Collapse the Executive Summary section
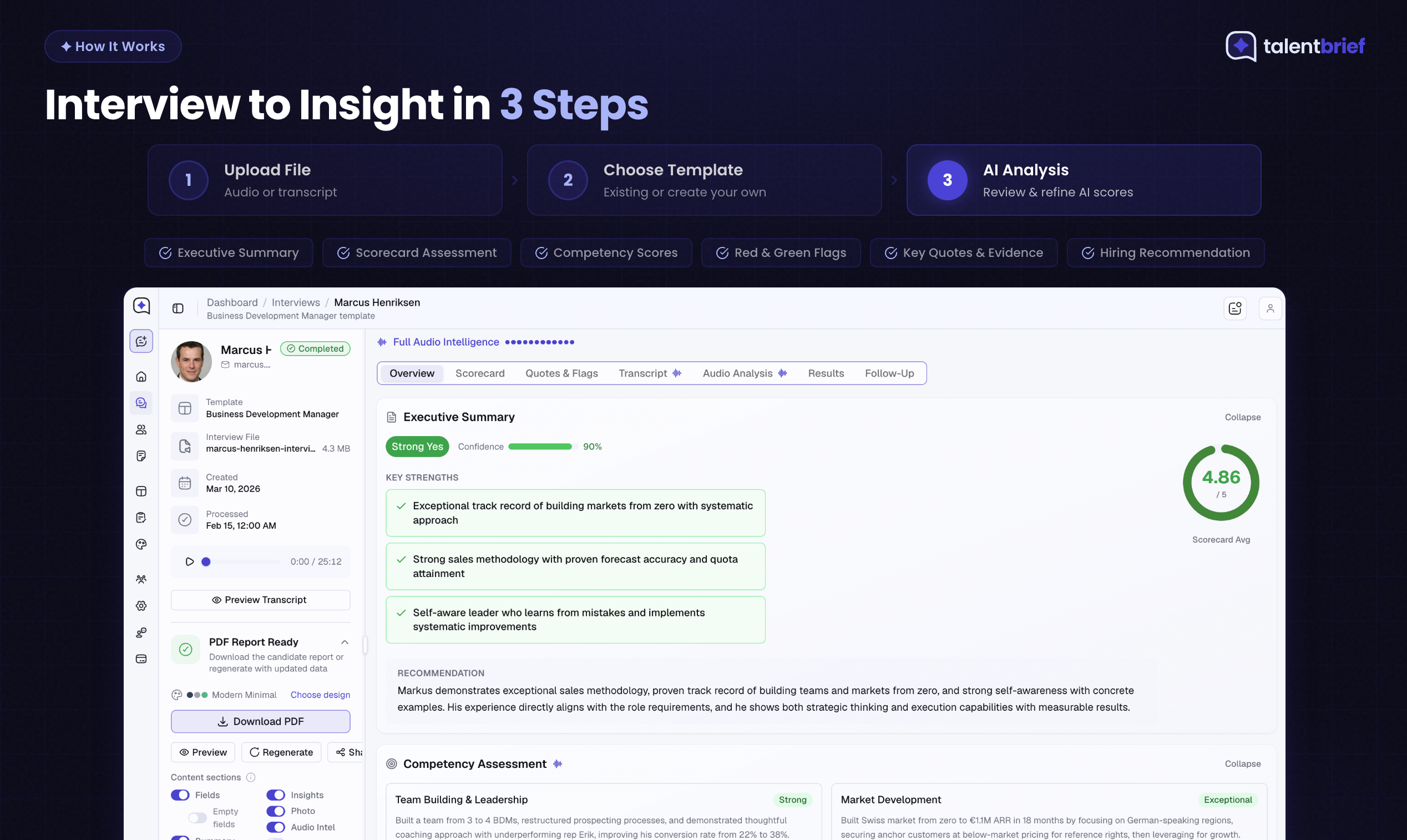The height and width of the screenshot is (840, 1407). click(1243, 417)
